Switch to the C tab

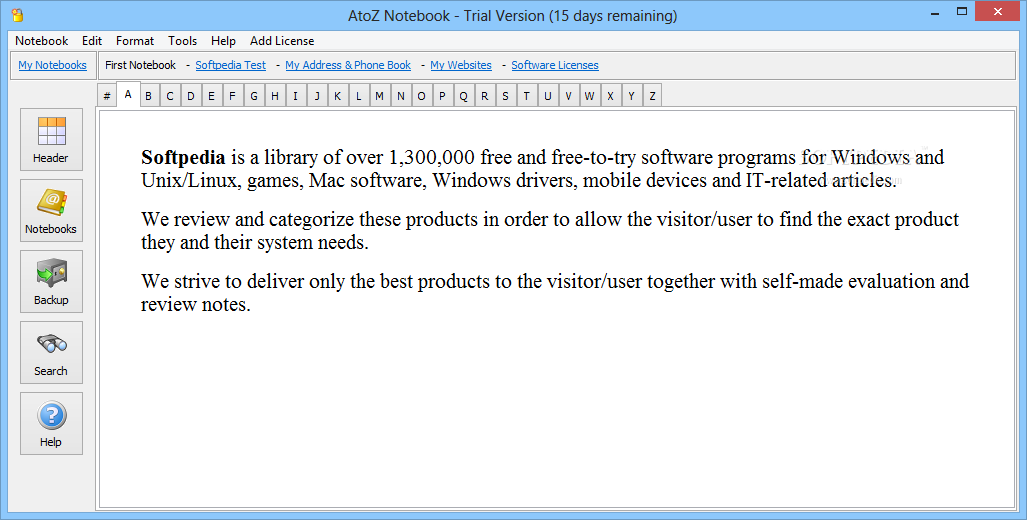[170, 96]
